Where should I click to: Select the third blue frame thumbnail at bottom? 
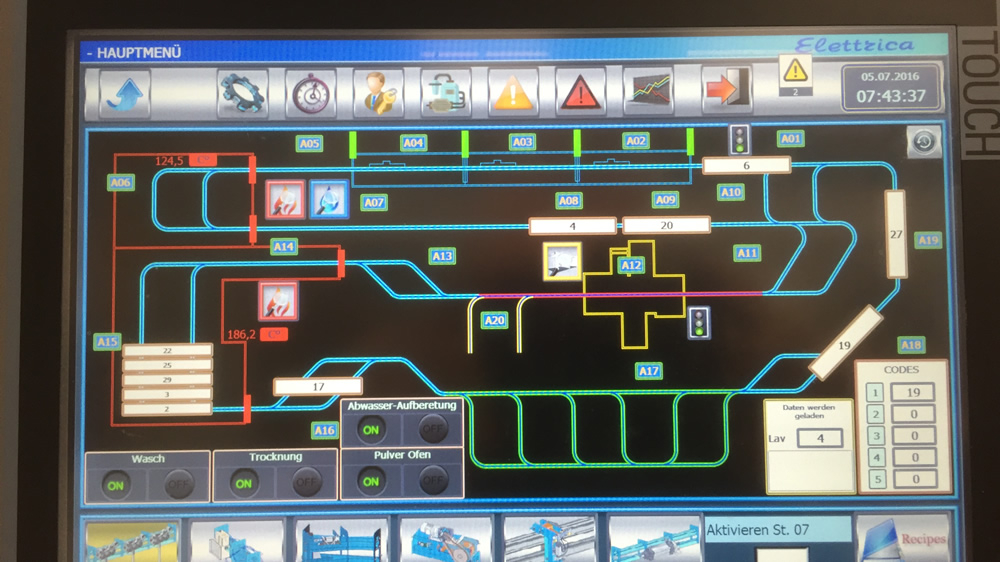(342, 541)
